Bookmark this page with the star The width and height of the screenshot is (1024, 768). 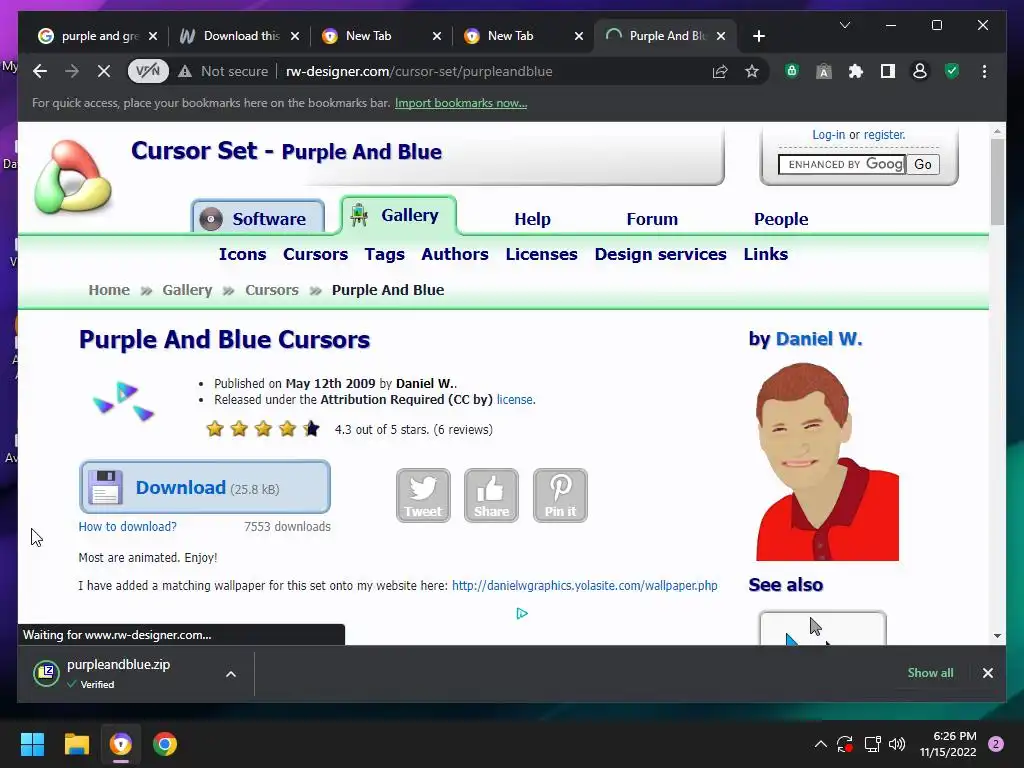[752, 71]
